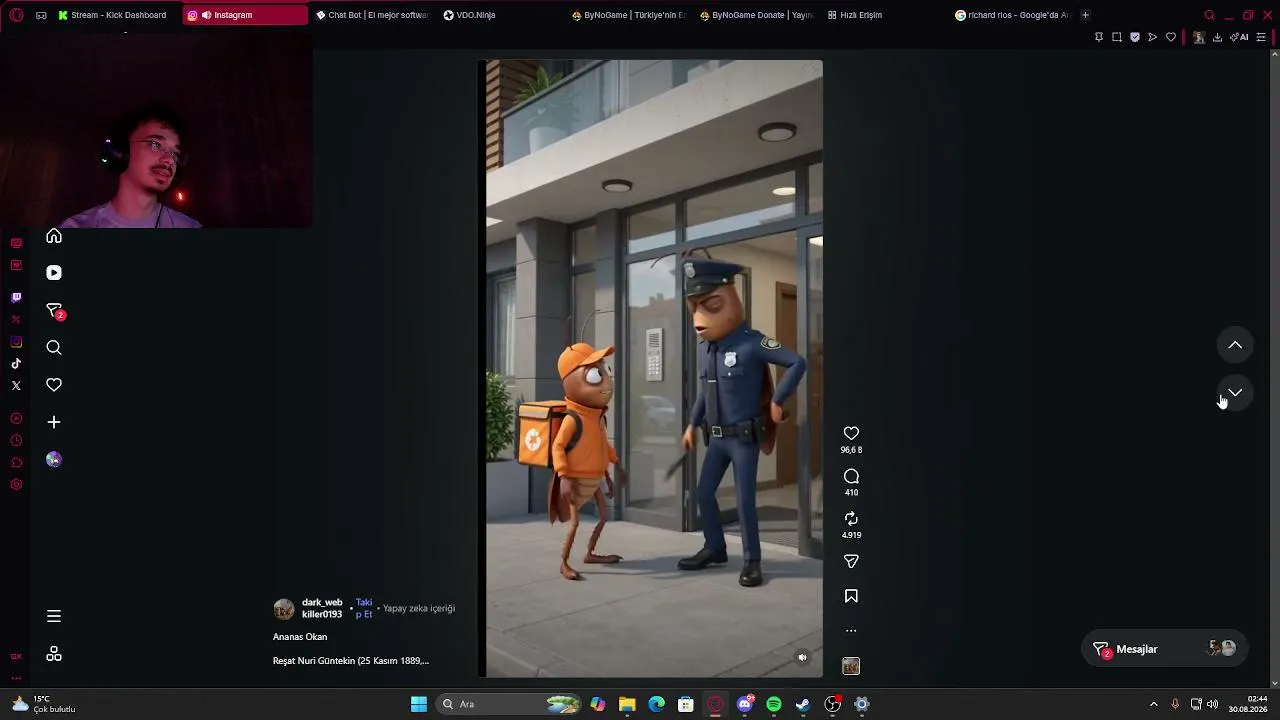Screen dimensions: 1280x720
Task: Switch to the Chat Bot tab
Action: [372, 15]
